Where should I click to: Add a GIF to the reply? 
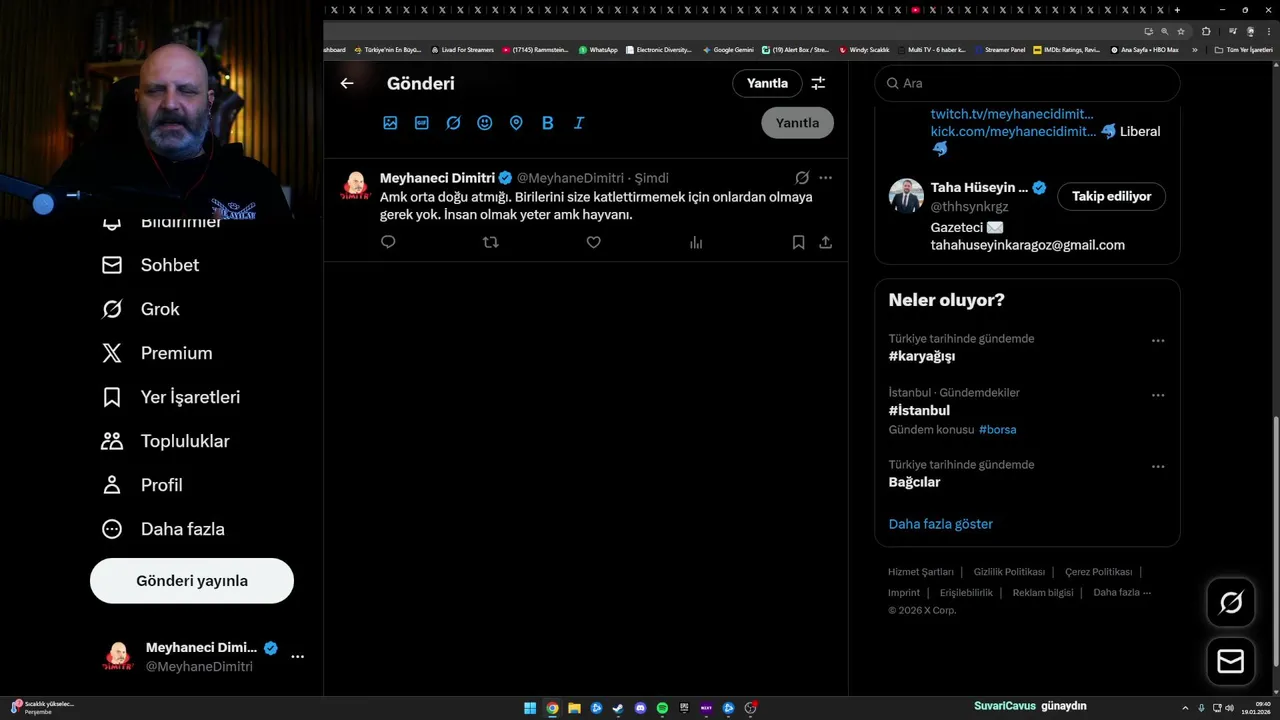click(422, 123)
